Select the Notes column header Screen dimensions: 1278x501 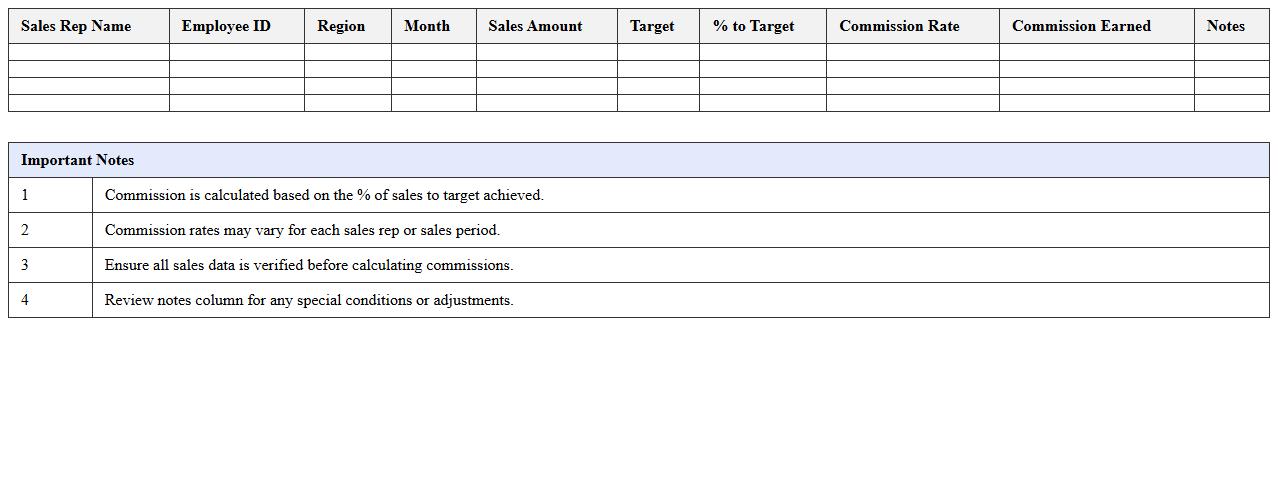pos(1225,26)
